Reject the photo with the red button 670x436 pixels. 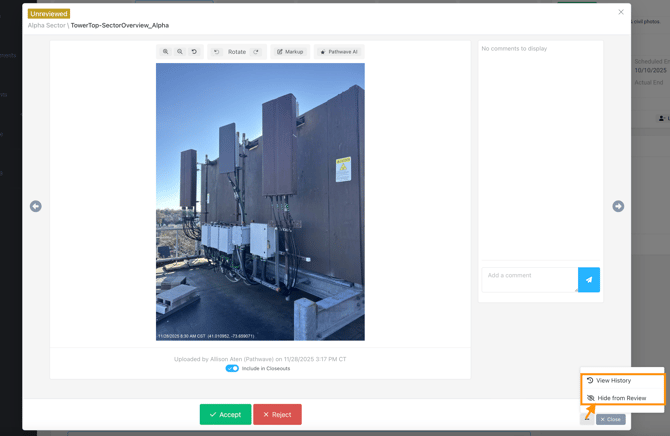pyautogui.click(x=277, y=414)
